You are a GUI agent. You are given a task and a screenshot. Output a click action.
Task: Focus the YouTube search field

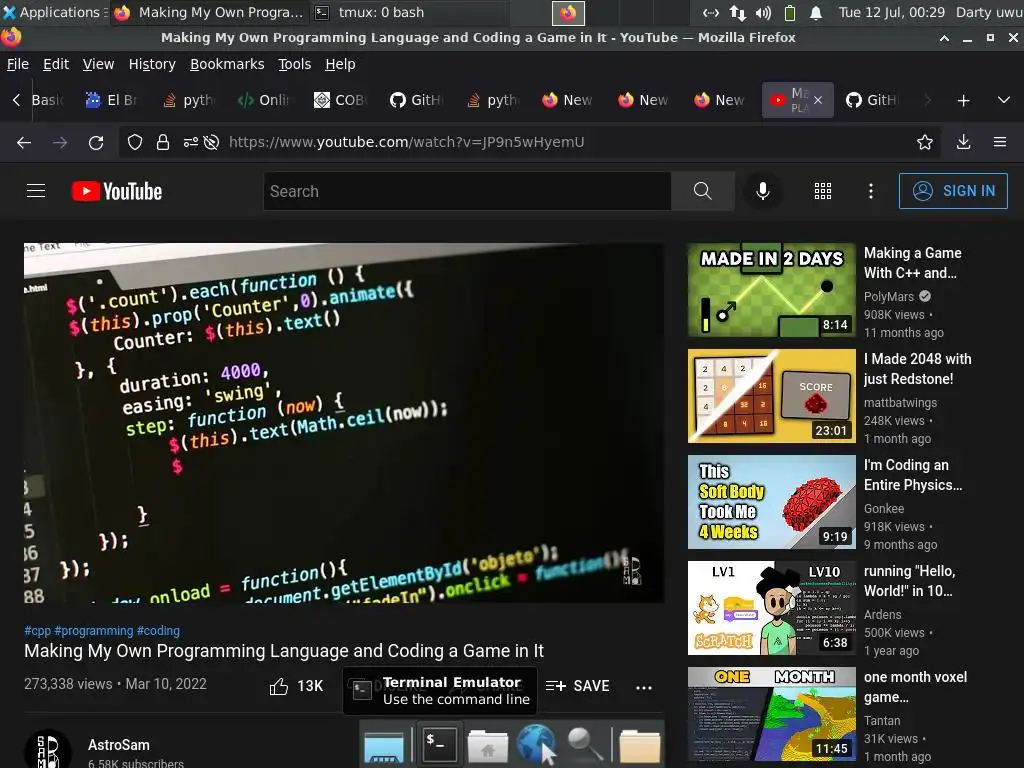tap(467, 191)
